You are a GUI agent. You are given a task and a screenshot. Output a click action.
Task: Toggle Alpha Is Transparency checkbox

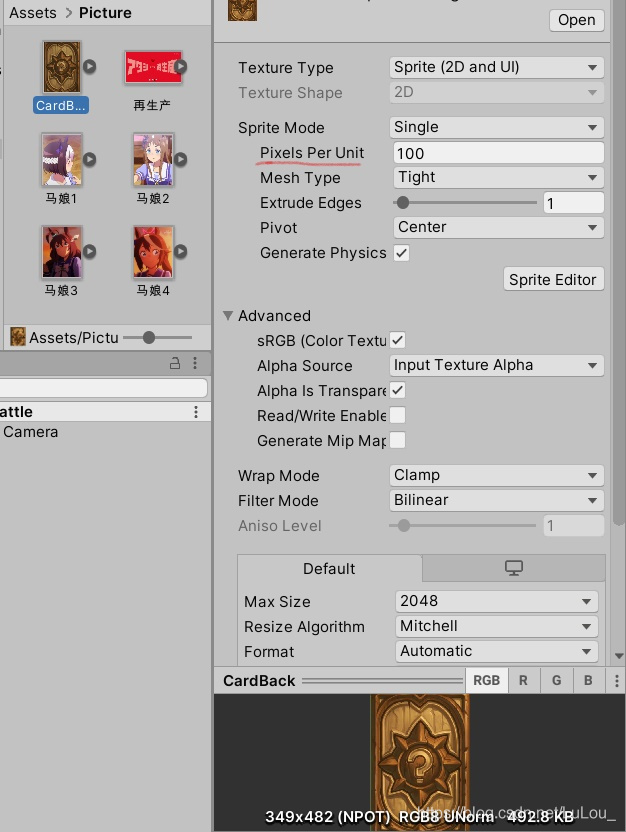(398, 390)
